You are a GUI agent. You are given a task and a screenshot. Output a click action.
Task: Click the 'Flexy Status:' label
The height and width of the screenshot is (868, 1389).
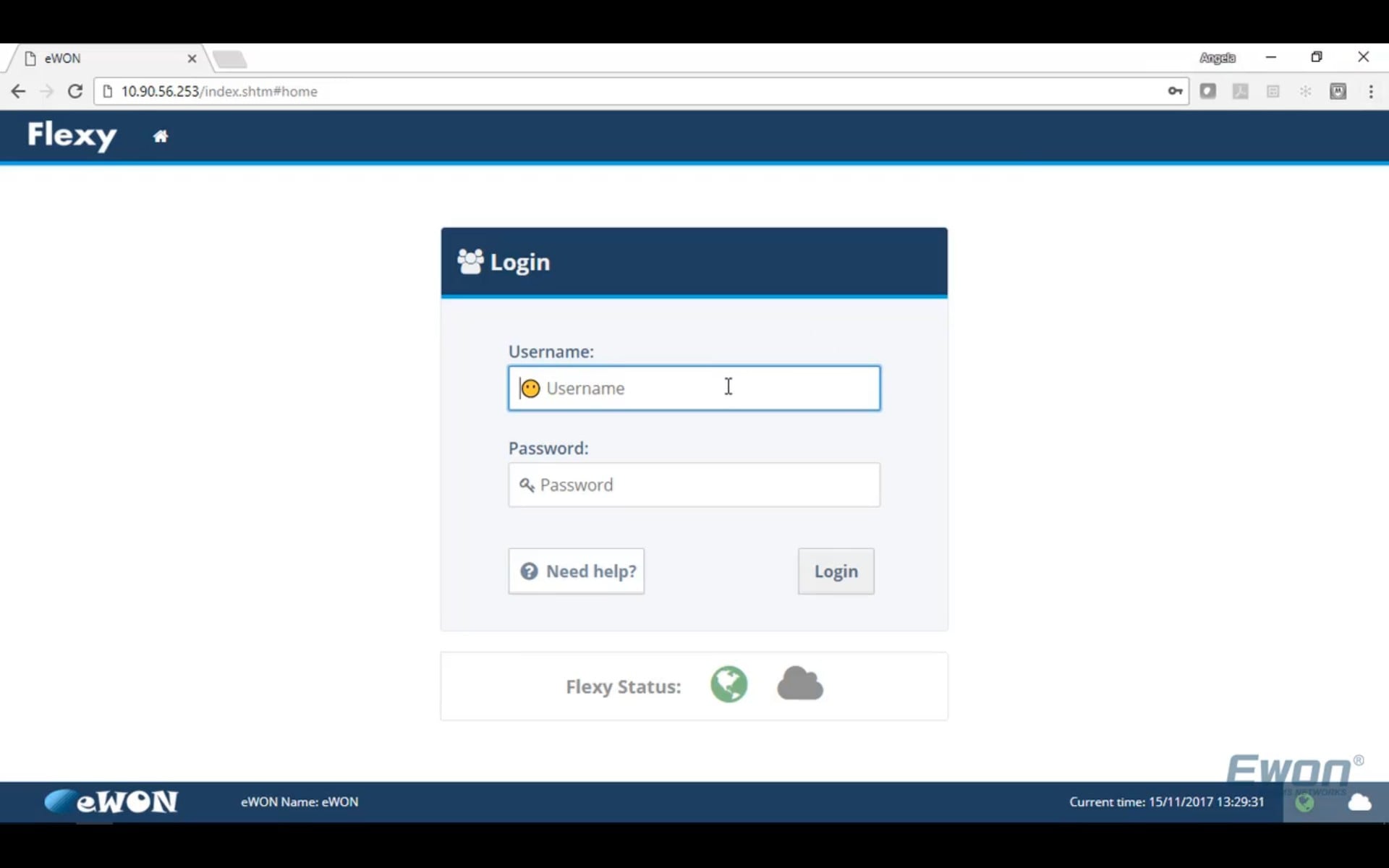pos(623,686)
